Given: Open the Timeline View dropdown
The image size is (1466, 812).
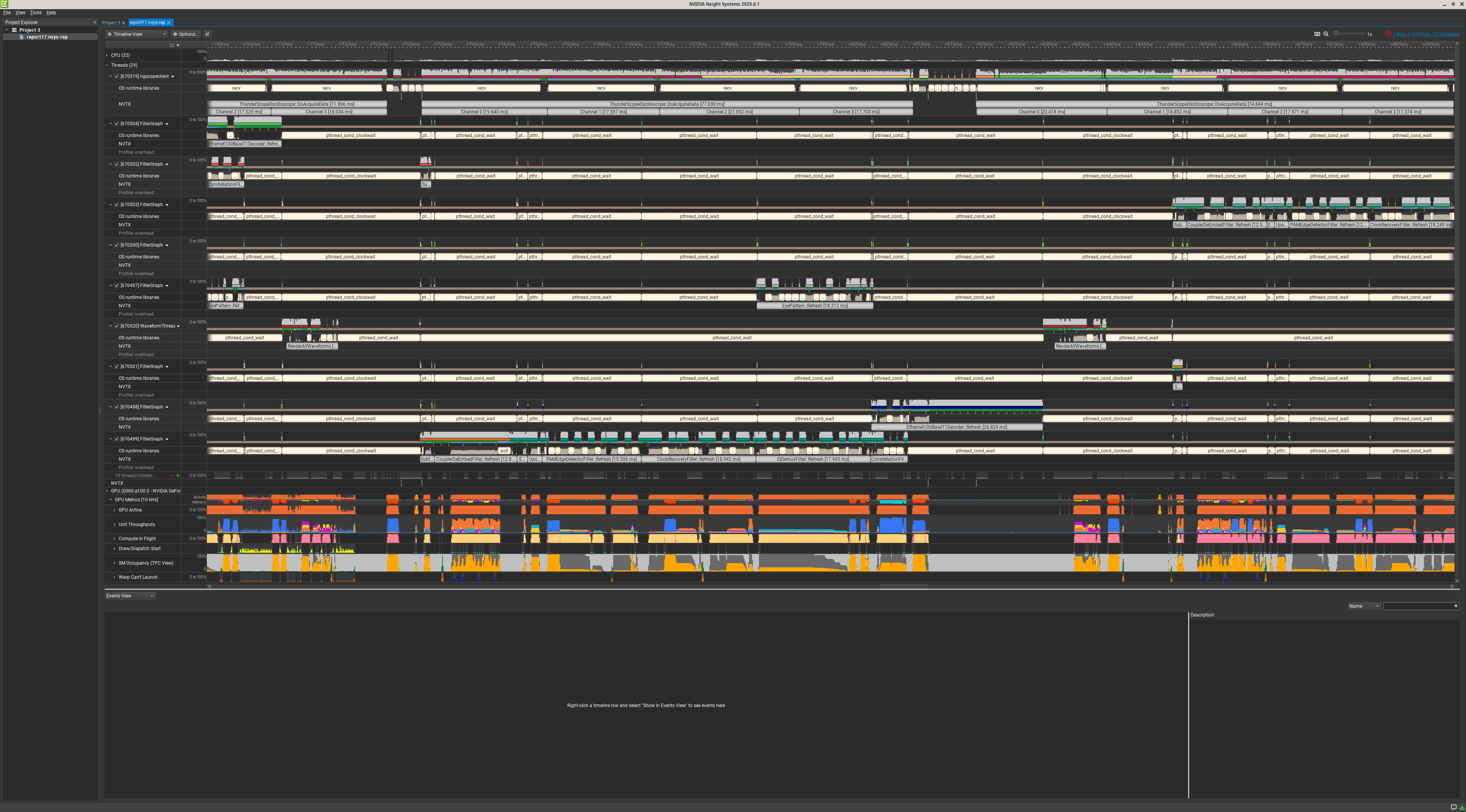Looking at the screenshot, I should pyautogui.click(x=137, y=34).
